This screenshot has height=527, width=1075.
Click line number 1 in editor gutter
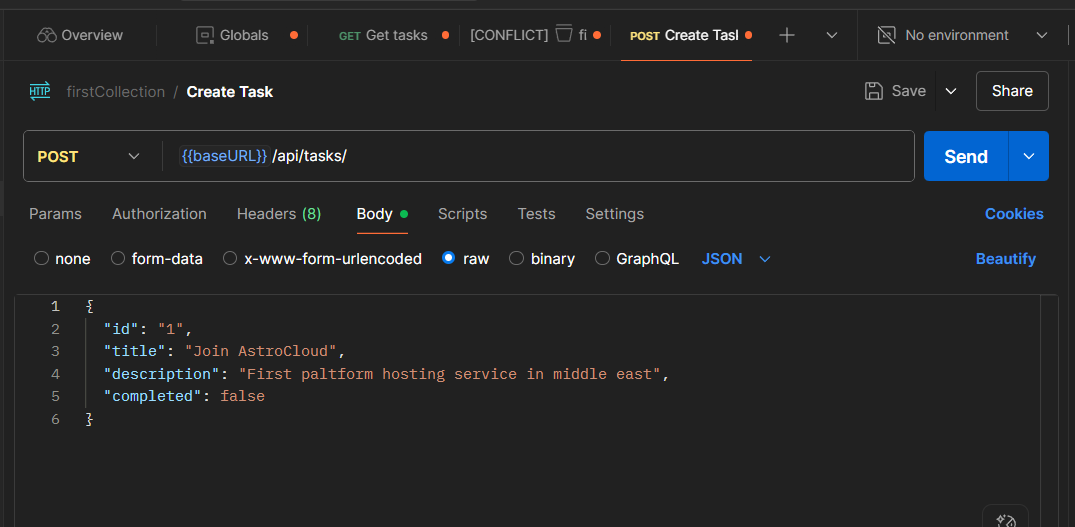click(56, 306)
